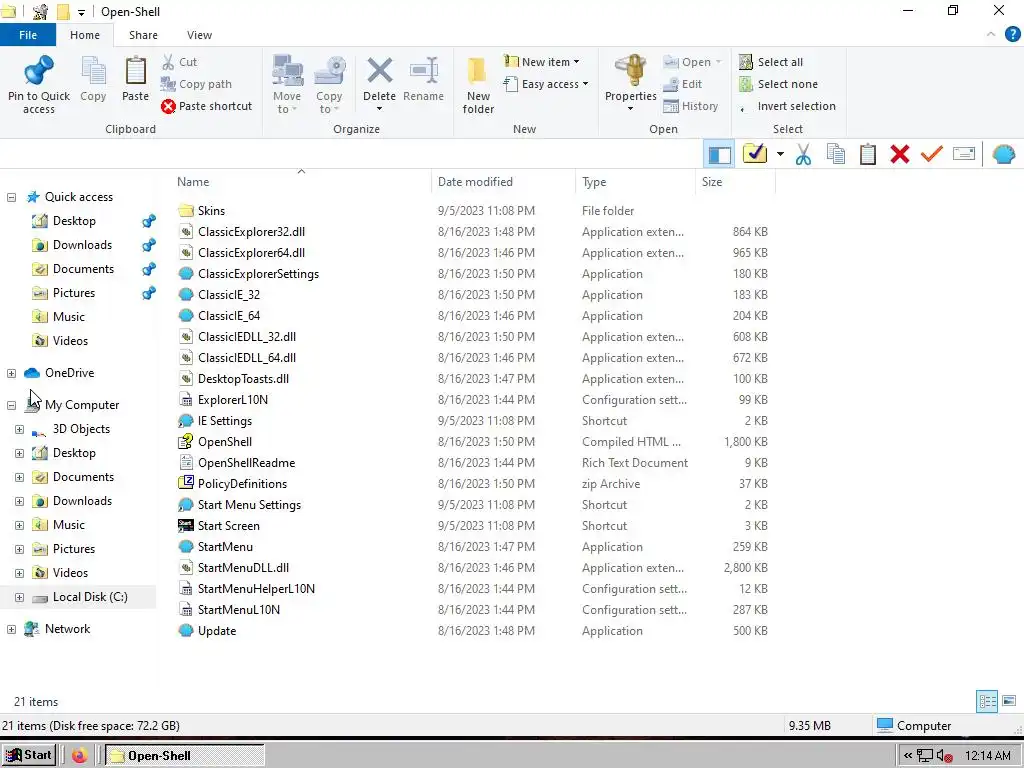Click Paste shortcut in ribbon
Screen dimensions: 1024x768
coord(206,106)
